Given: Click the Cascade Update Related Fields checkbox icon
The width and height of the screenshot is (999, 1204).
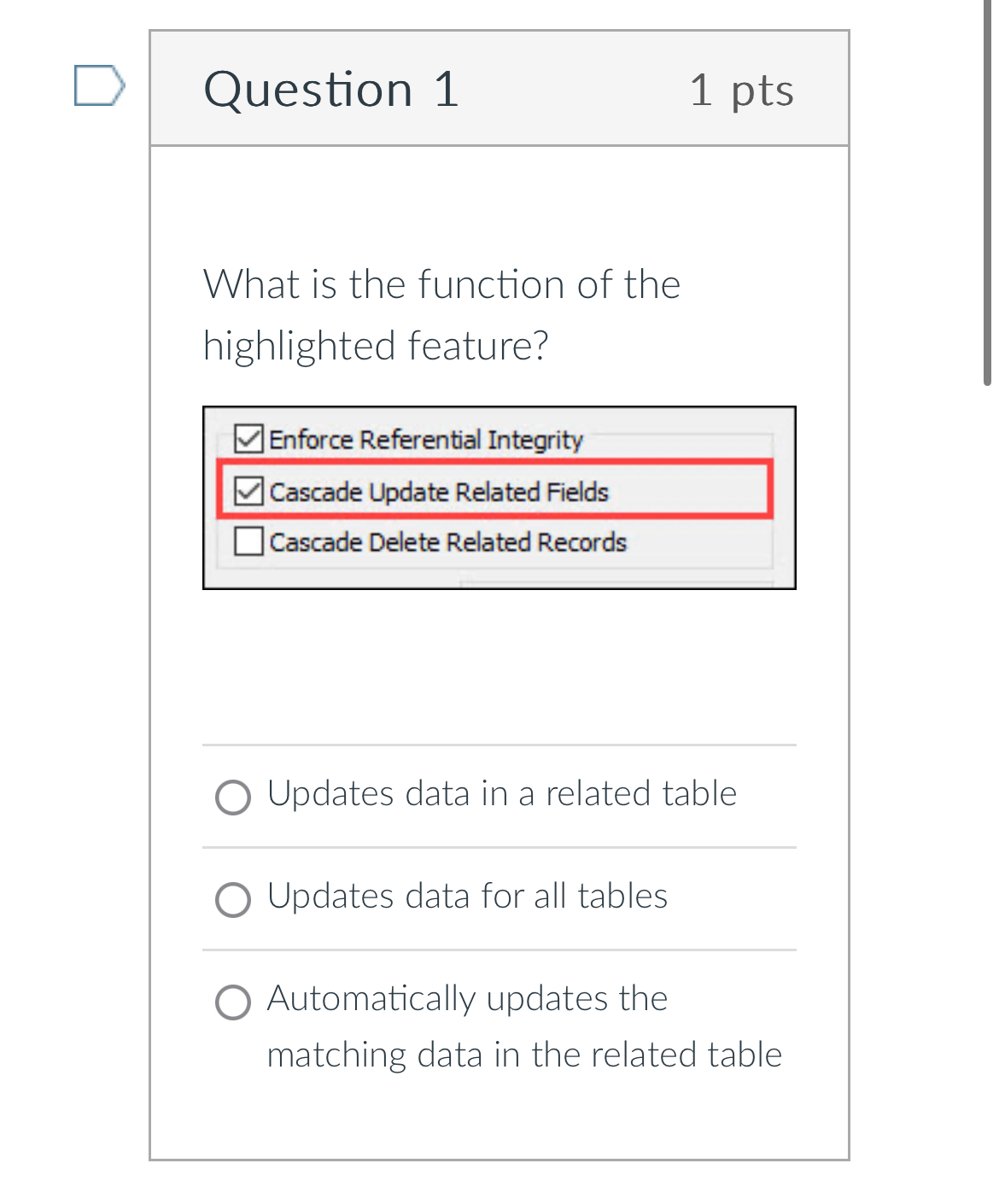Looking at the screenshot, I should pos(248,492).
